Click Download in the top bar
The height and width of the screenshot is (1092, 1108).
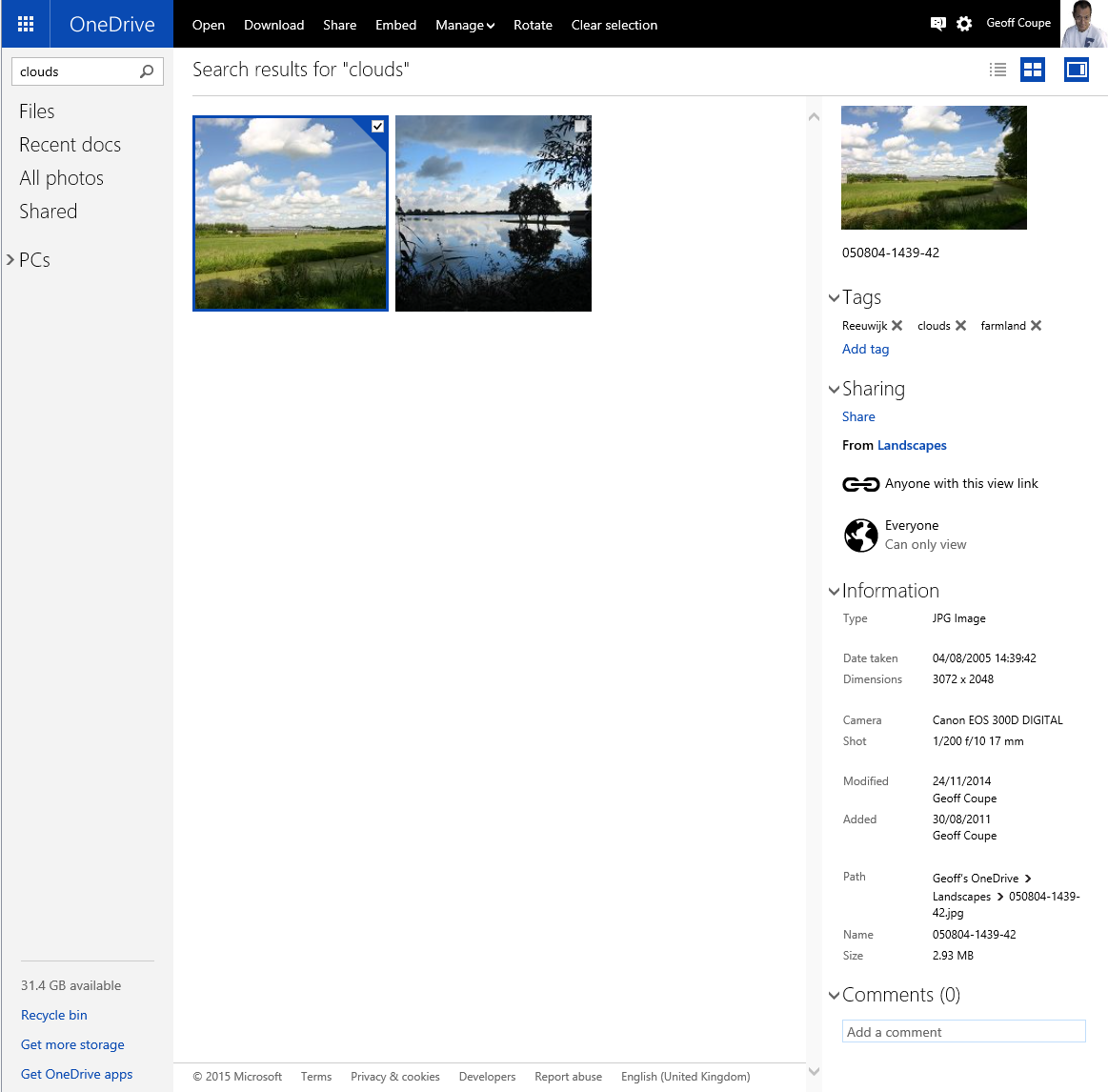coord(273,25)
